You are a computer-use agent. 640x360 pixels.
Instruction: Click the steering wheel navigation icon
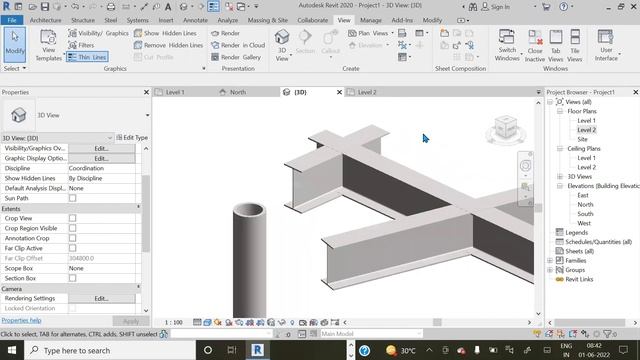(525, 166)
